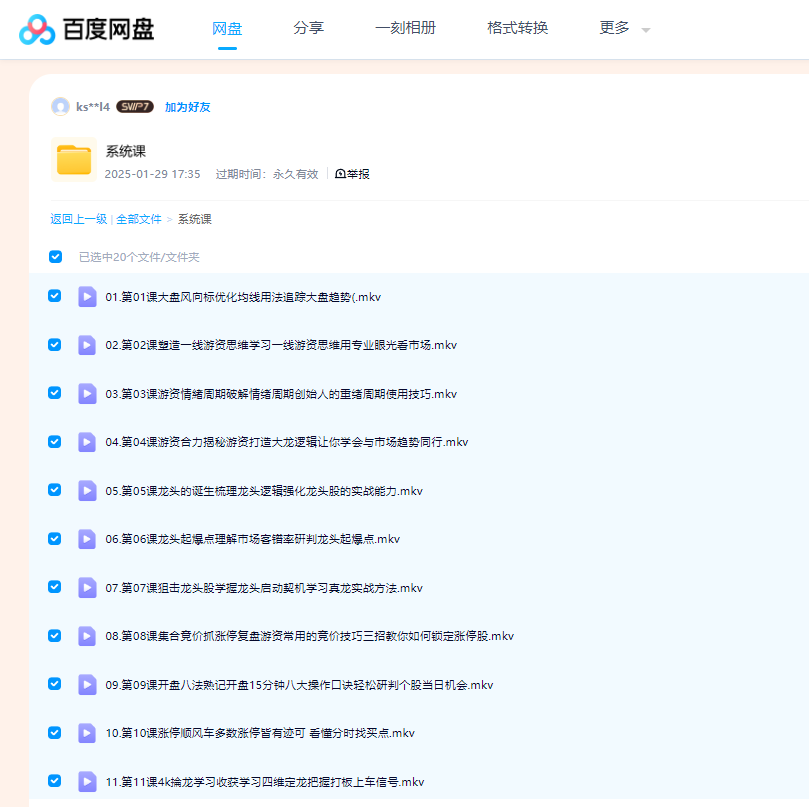809x807 pixels.
Task: Open file 04.第04课游资合力揭秘
Action: click(287, 442)
